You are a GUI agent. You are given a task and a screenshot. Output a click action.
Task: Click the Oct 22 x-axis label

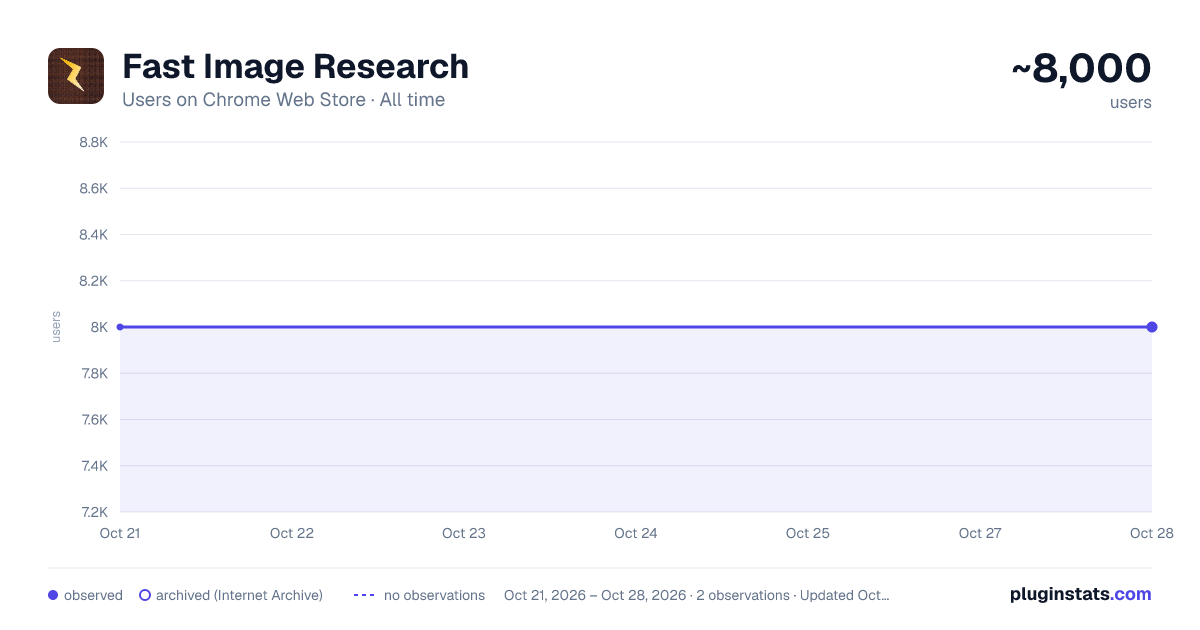[292, 533]
